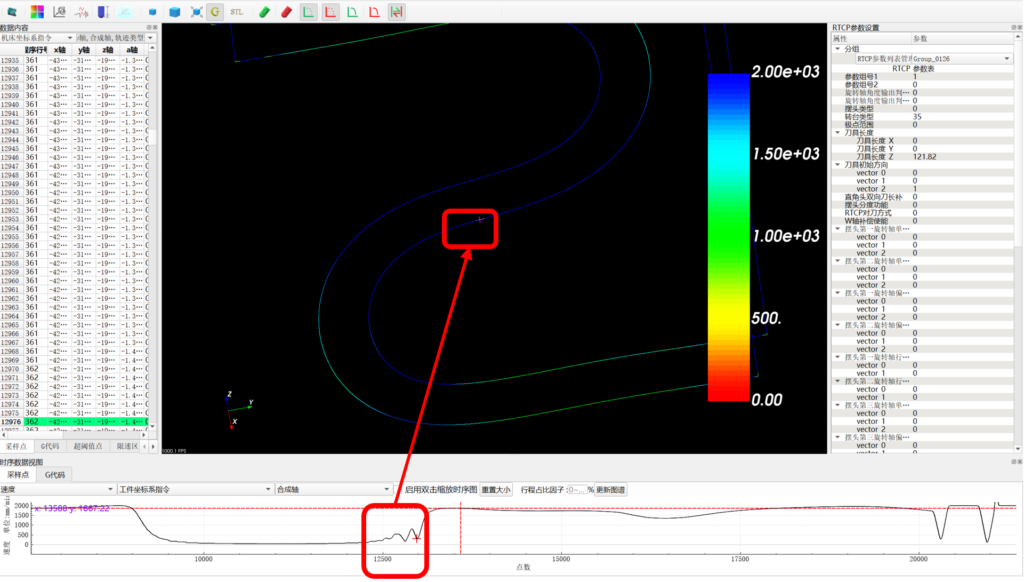The width and height of the screenshot is (1024, 582).
Task: Switch to the G代码 tab in data panel
Action: [50, 447]
